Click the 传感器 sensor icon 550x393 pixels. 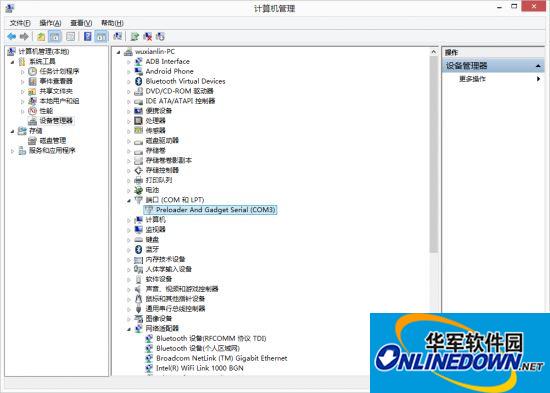point(139,131)
